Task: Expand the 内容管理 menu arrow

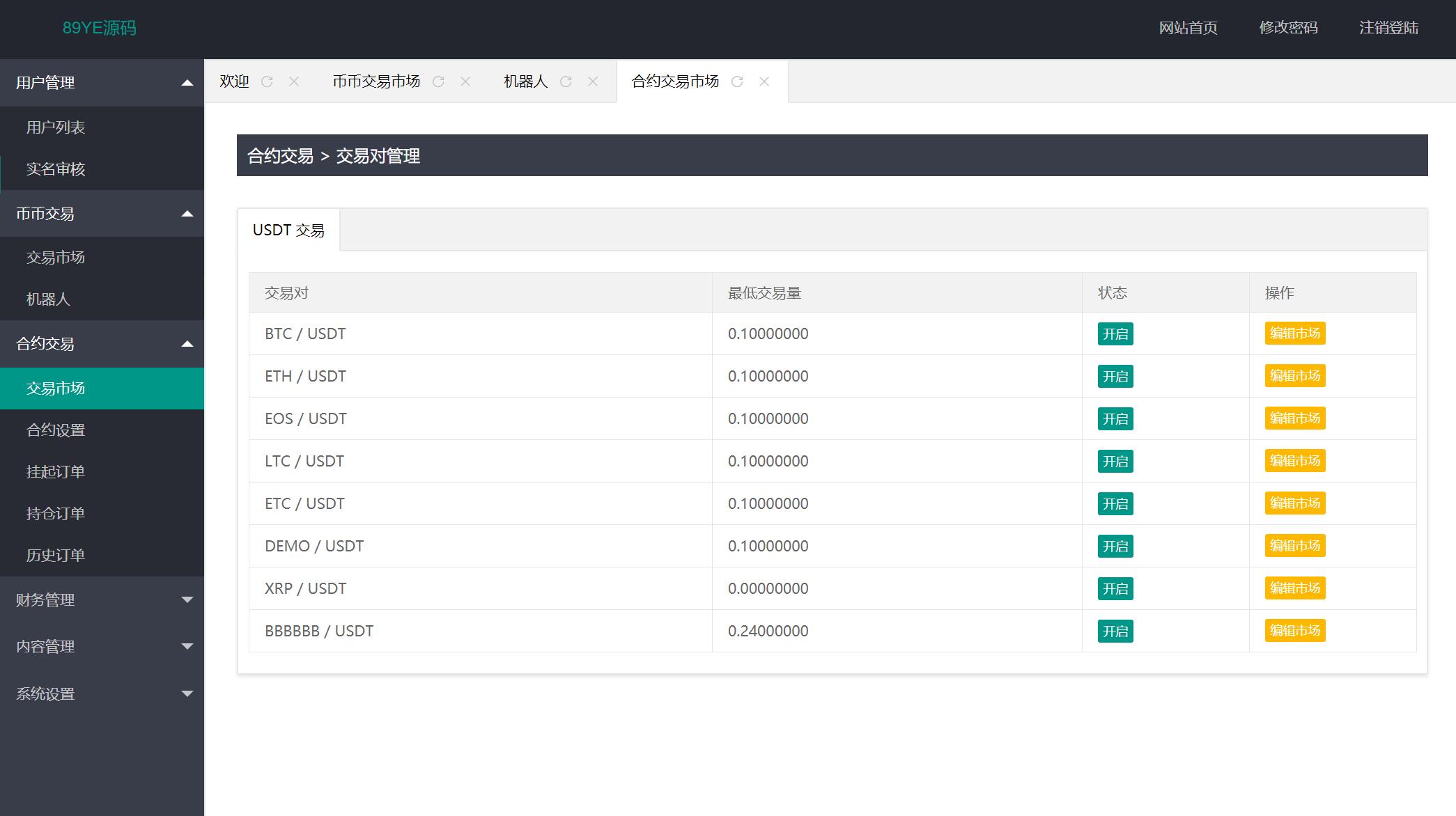Action: point(187,646)
